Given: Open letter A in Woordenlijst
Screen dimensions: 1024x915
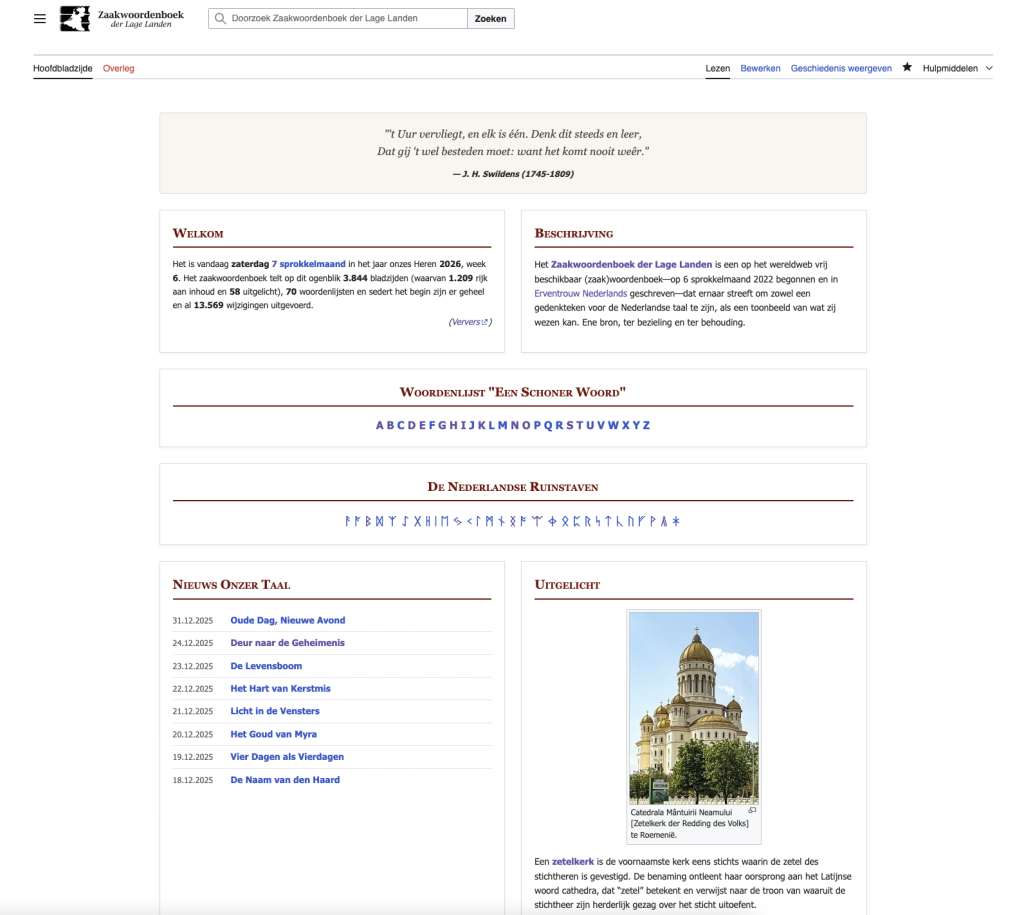Looking at the screenshot, I should click(380, 426).
